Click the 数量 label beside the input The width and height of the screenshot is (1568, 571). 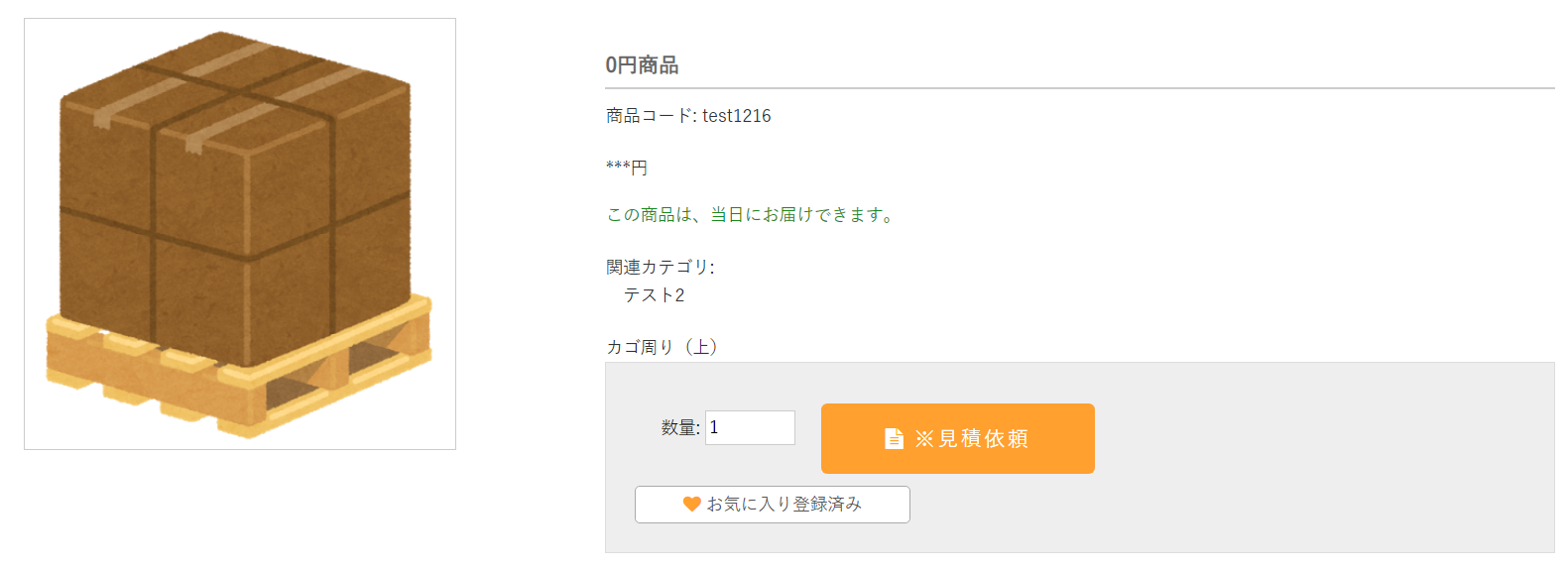point(680,428)
